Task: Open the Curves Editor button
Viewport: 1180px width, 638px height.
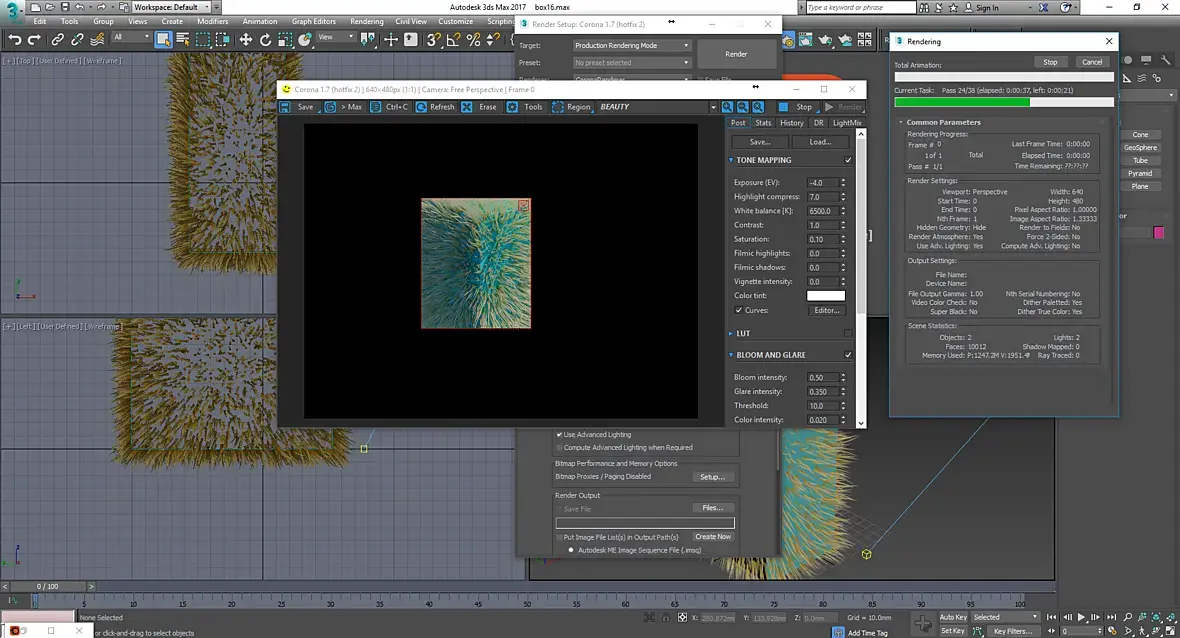Action: 826,310
